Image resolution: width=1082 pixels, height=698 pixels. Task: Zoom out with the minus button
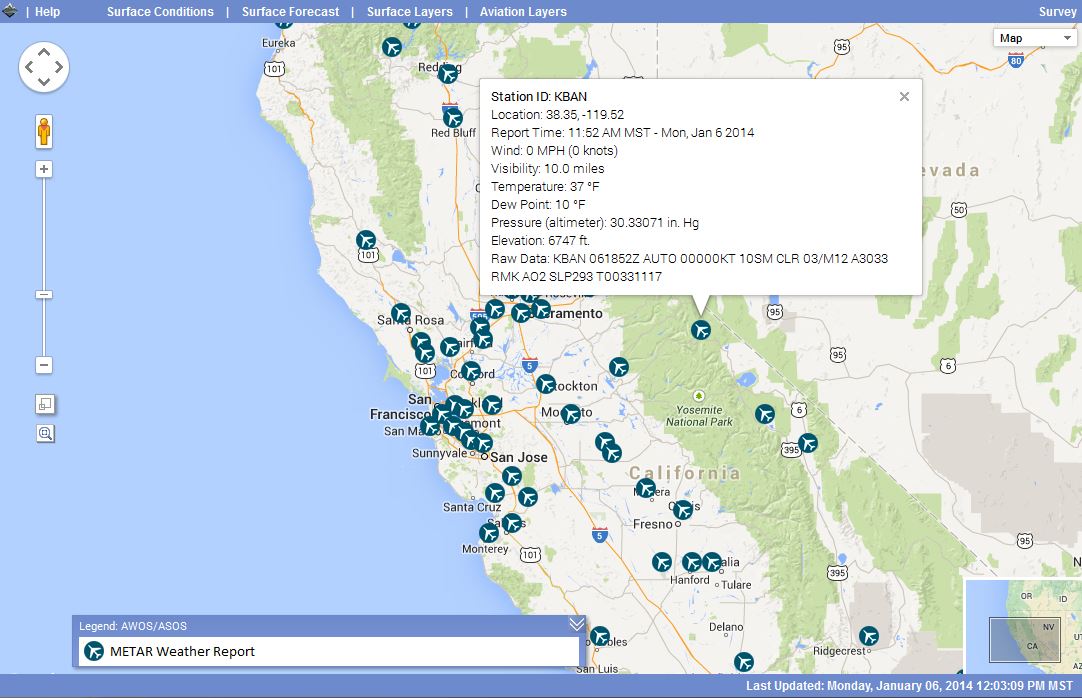coord(44,365)
